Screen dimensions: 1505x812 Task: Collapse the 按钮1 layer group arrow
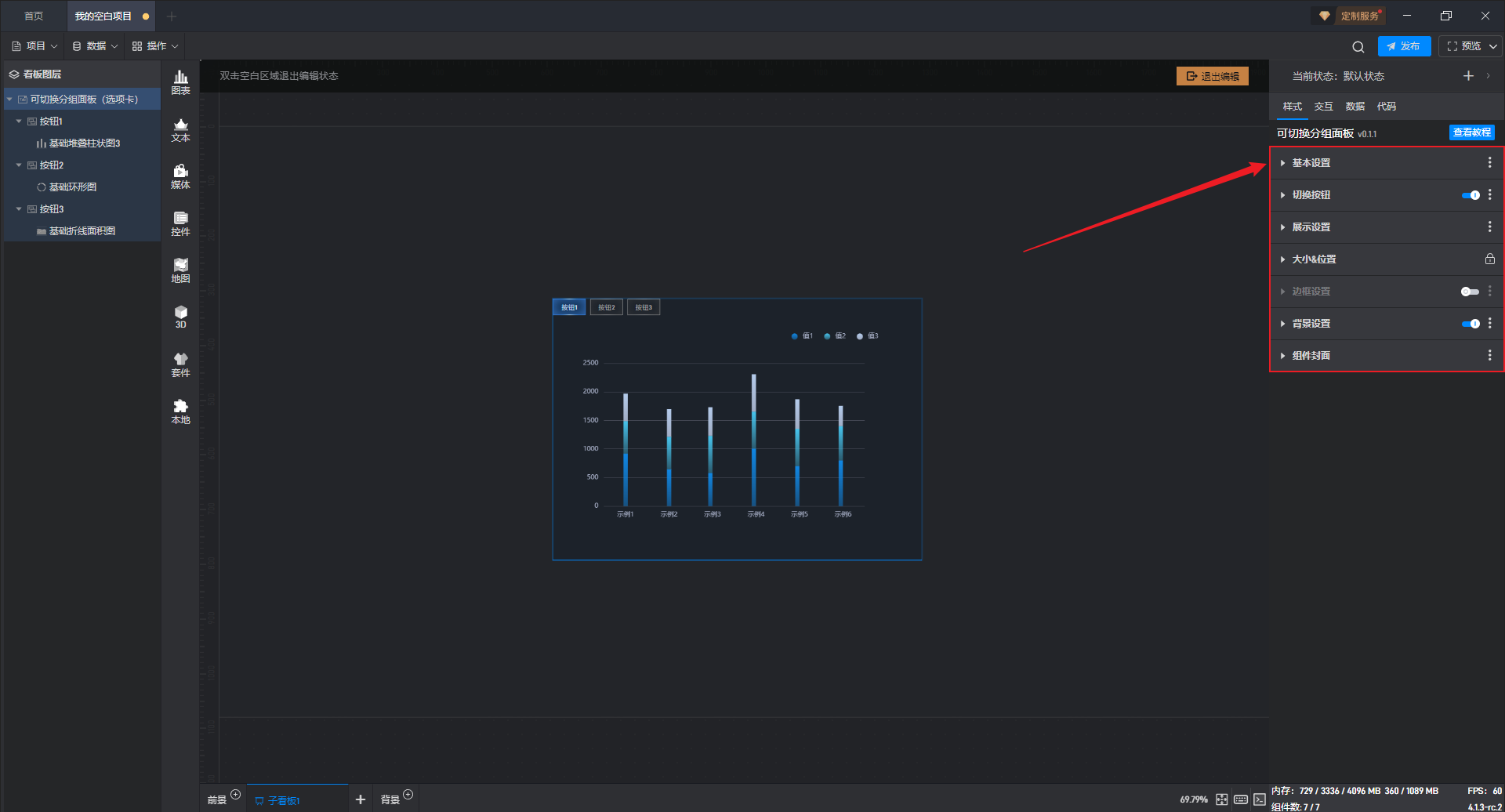point(19,121)
